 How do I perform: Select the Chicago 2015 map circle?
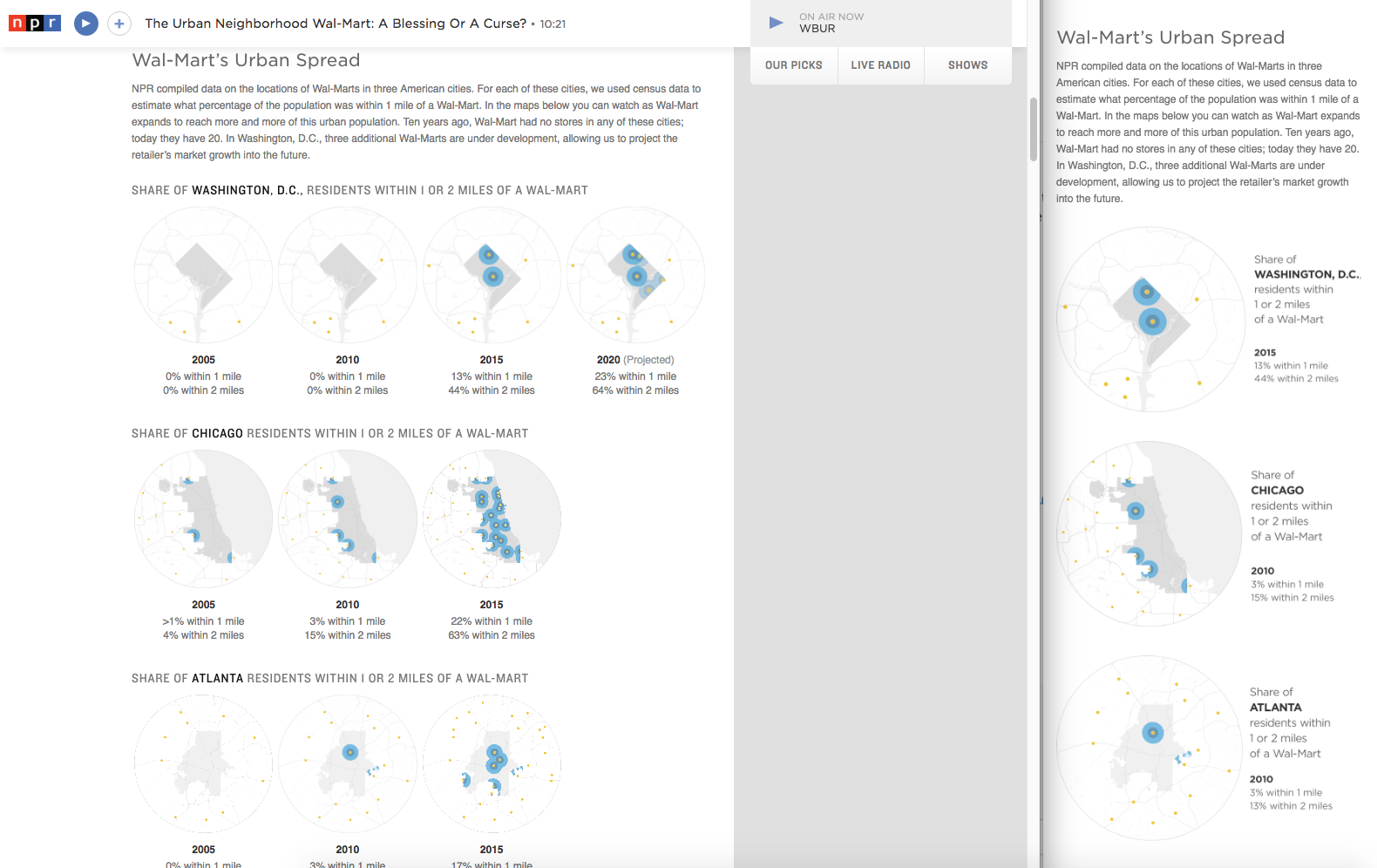tap(492, 519)
